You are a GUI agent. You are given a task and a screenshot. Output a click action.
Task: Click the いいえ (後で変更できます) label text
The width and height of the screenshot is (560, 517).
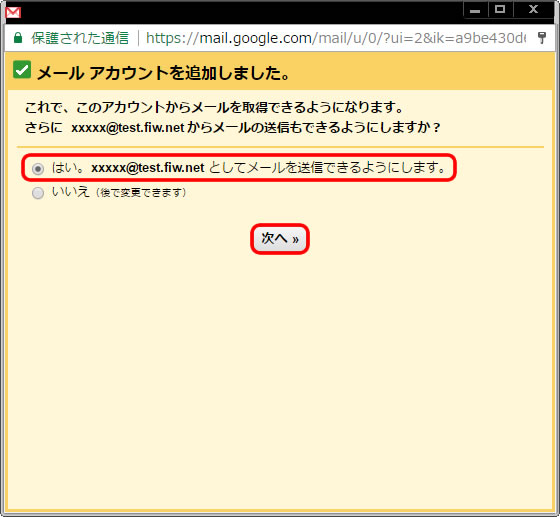tap(119, 192)
